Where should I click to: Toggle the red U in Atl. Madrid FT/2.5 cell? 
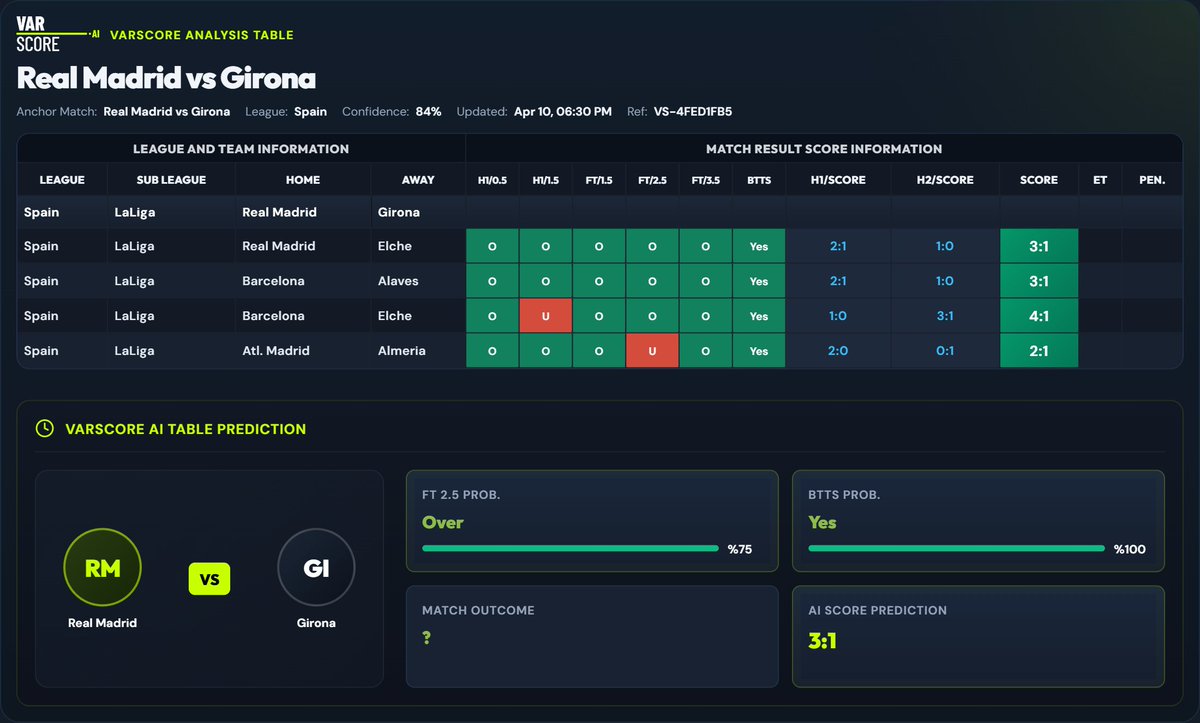click(x=652, y=350)
